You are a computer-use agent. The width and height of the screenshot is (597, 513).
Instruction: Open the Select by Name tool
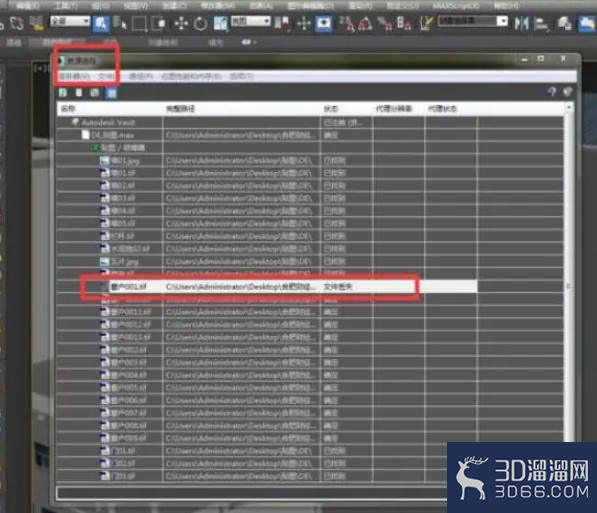coord(120,24)
